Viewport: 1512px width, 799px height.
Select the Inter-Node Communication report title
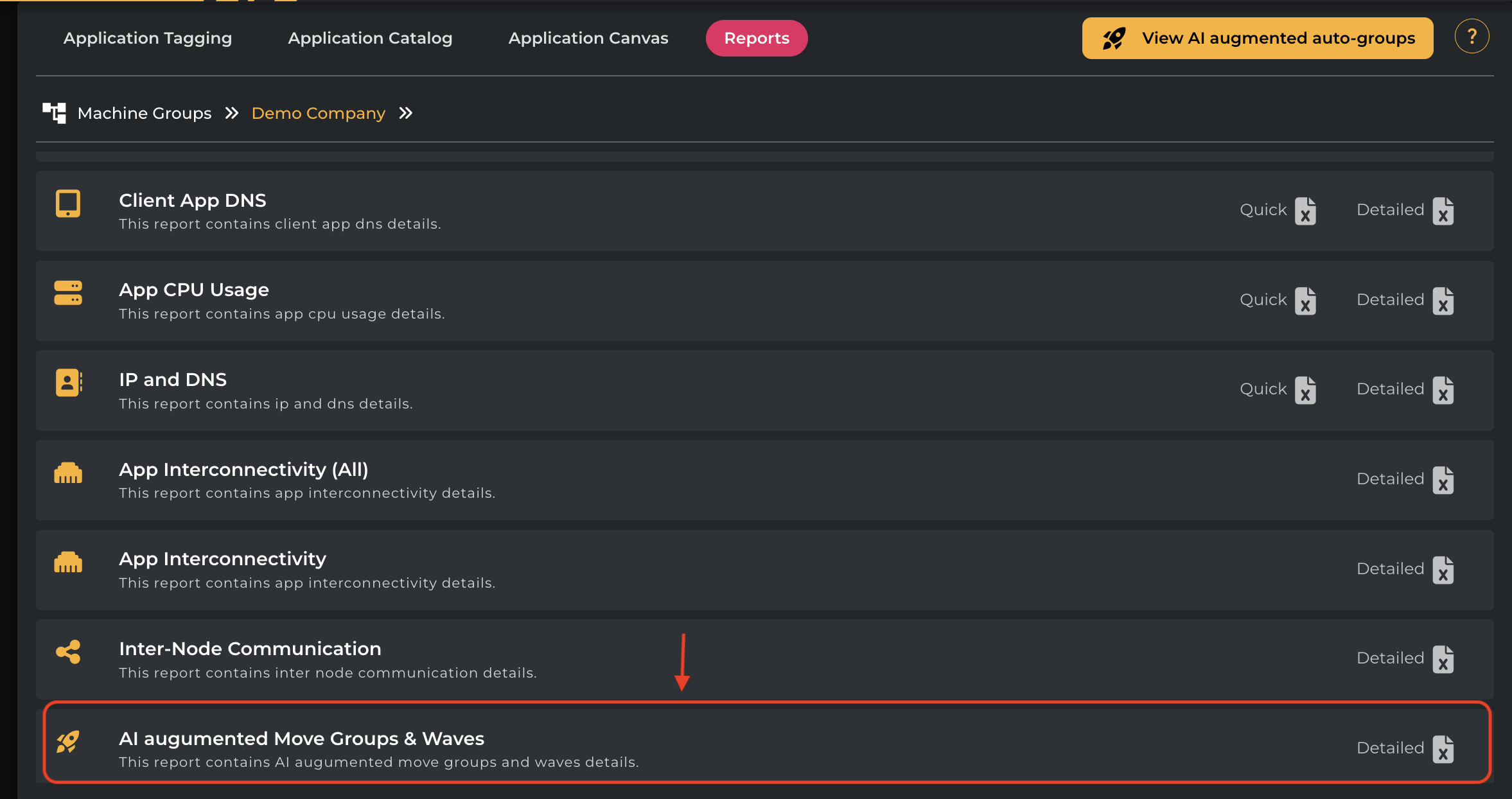pyautogui.click(x=251, y=649)
